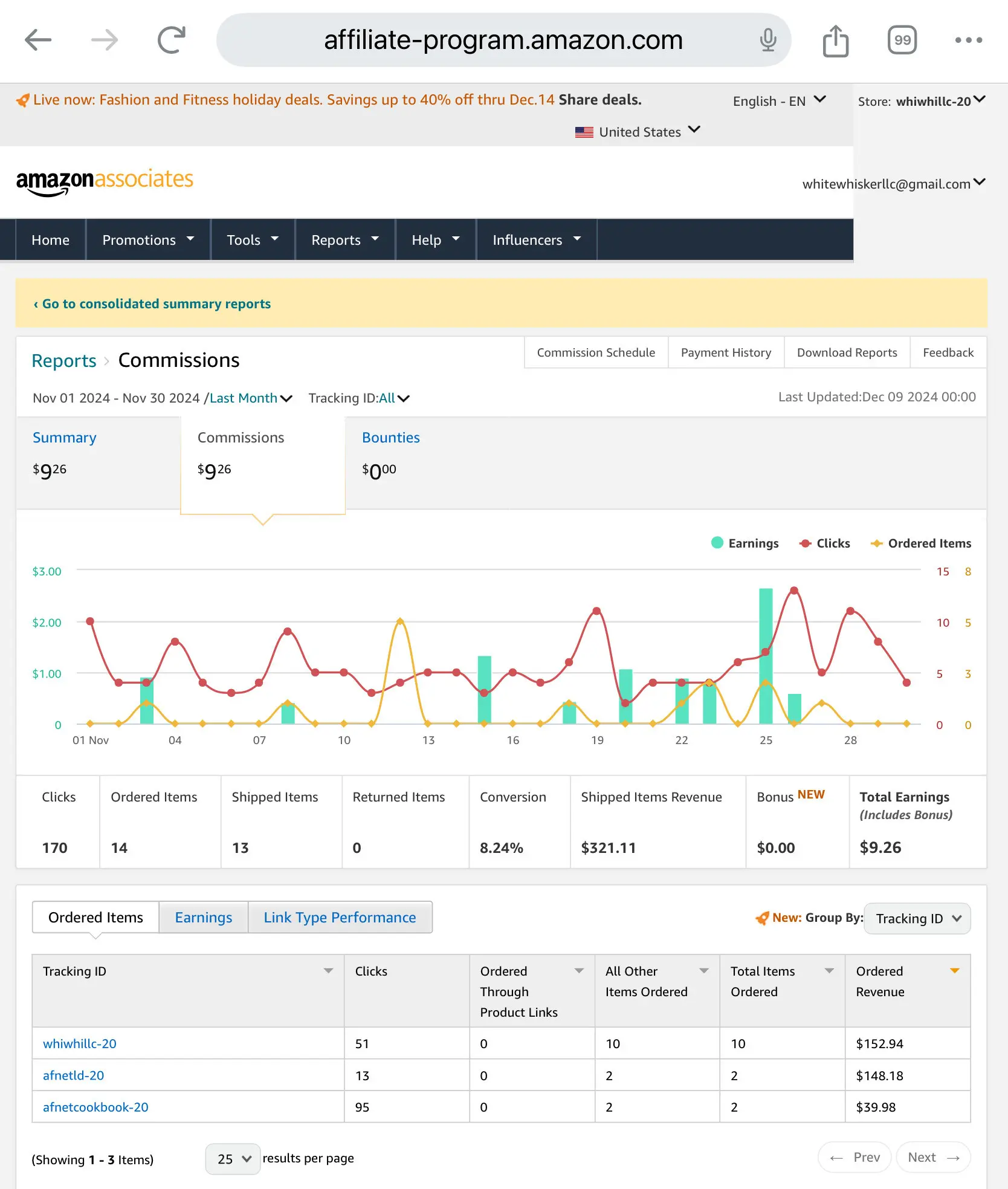
Task: Open the Tools menu
Action: click(253, 240)
